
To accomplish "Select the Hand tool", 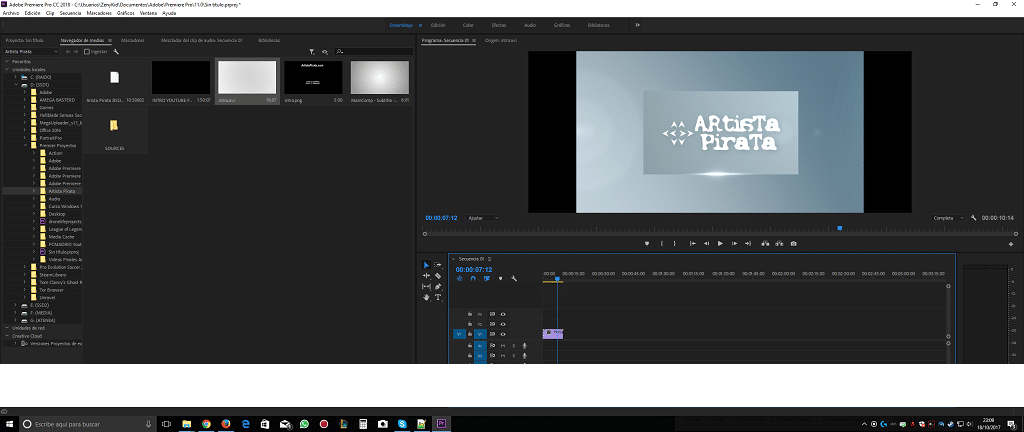I will click(x=426, y=297).
